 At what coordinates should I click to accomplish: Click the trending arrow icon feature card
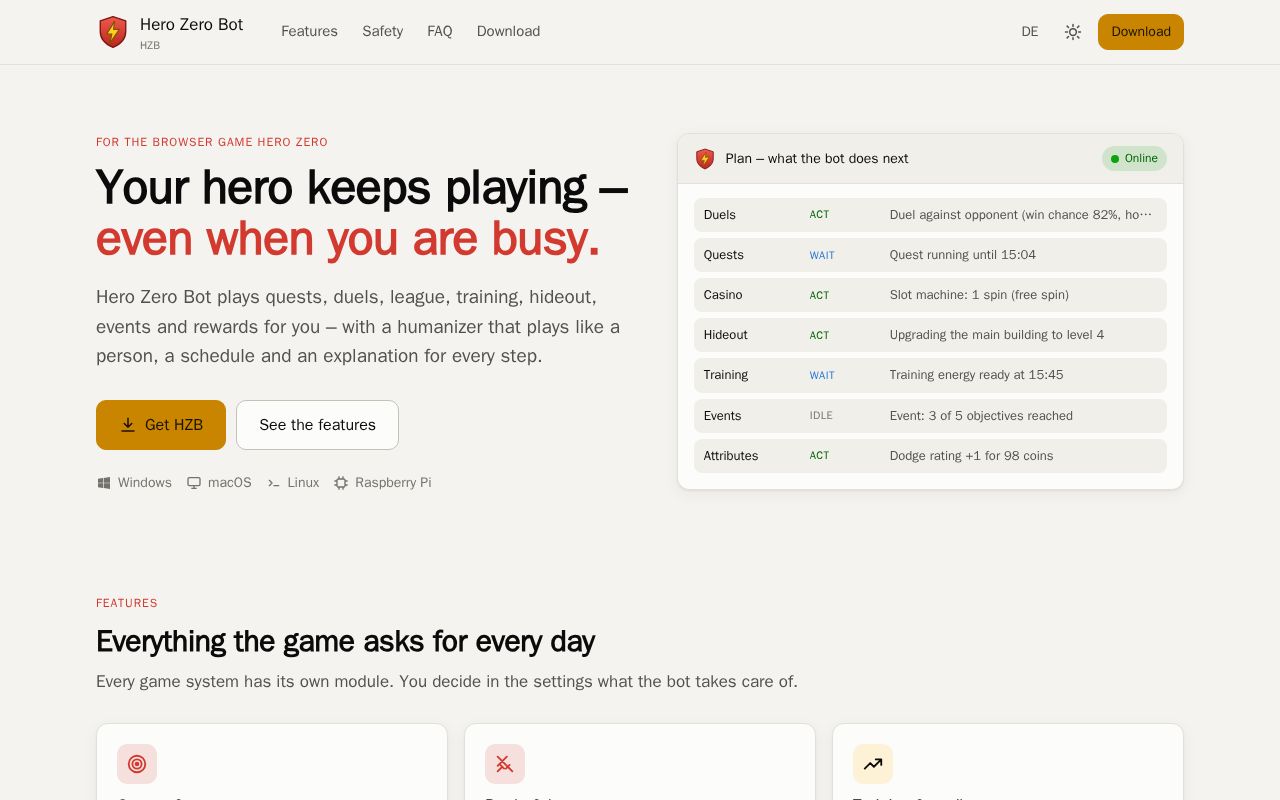click(873, 764)
